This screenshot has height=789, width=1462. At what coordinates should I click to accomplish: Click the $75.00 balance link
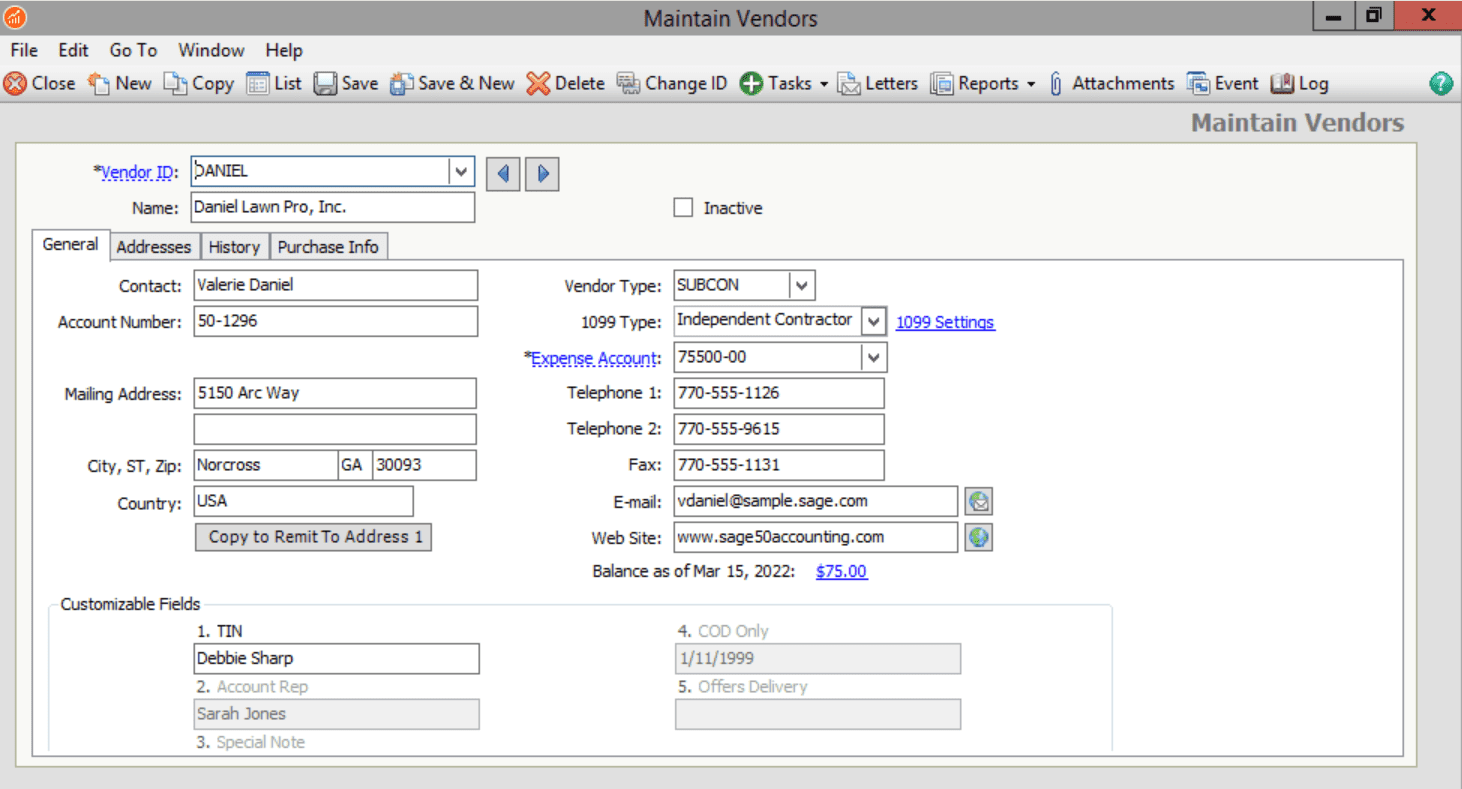(x=841, y=572)
